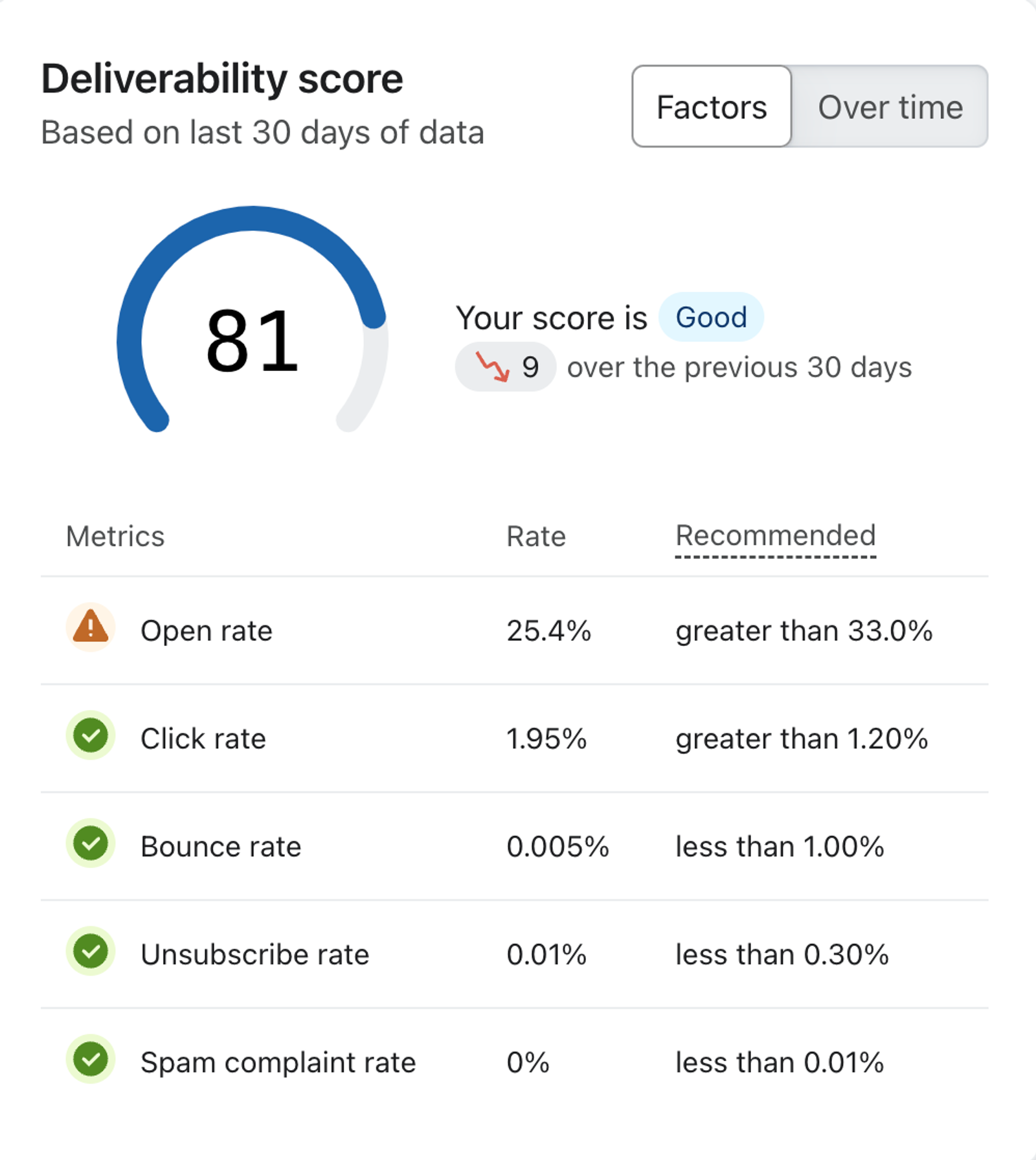Click the Click rate value 1.95%

tap(546, 739)
